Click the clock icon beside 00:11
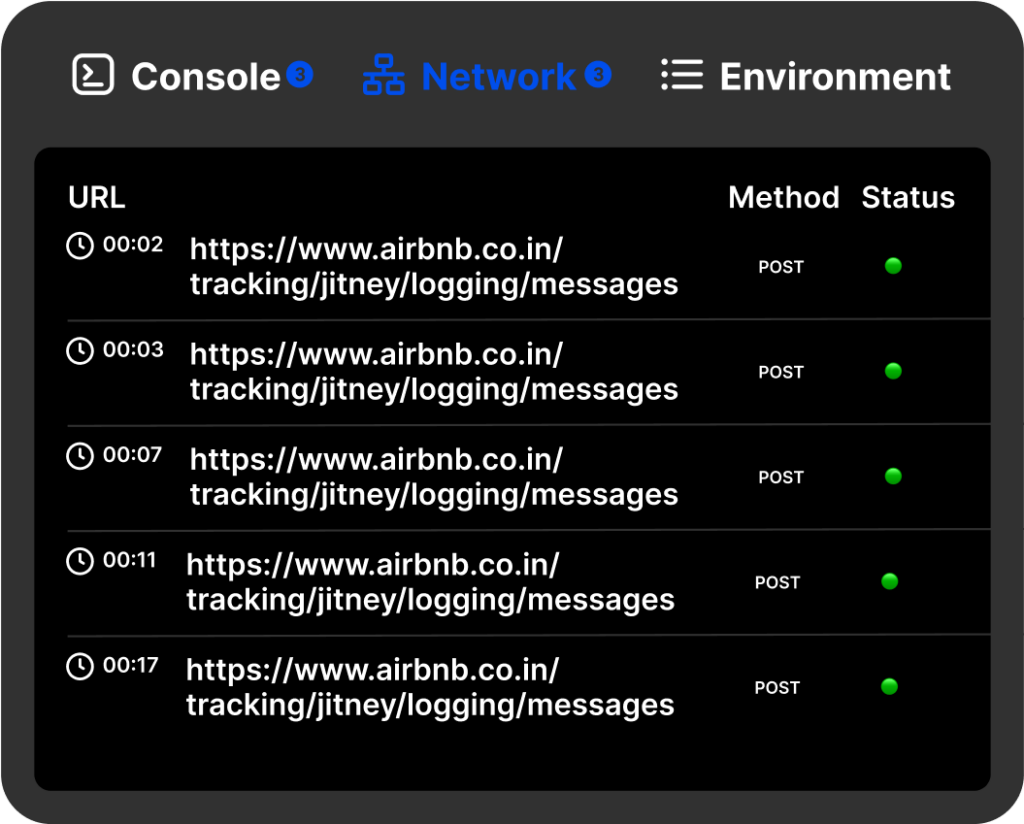Image resolution: width=1024 pixels, height=824 pixels. point(80,561)
